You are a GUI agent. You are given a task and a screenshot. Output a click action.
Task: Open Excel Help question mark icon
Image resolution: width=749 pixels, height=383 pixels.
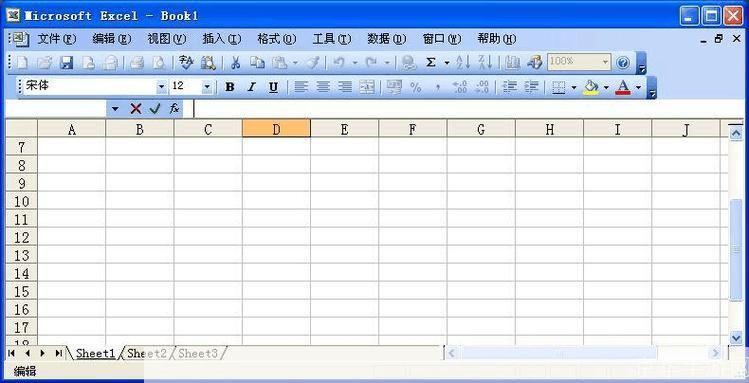point(623,63)
